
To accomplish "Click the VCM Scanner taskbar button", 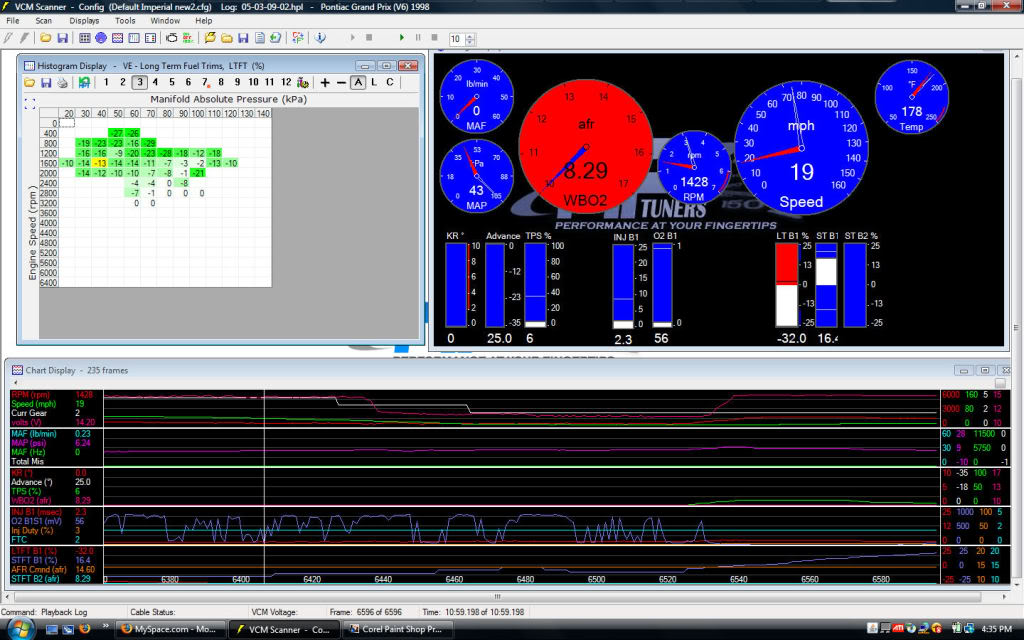I will [284, 629].
